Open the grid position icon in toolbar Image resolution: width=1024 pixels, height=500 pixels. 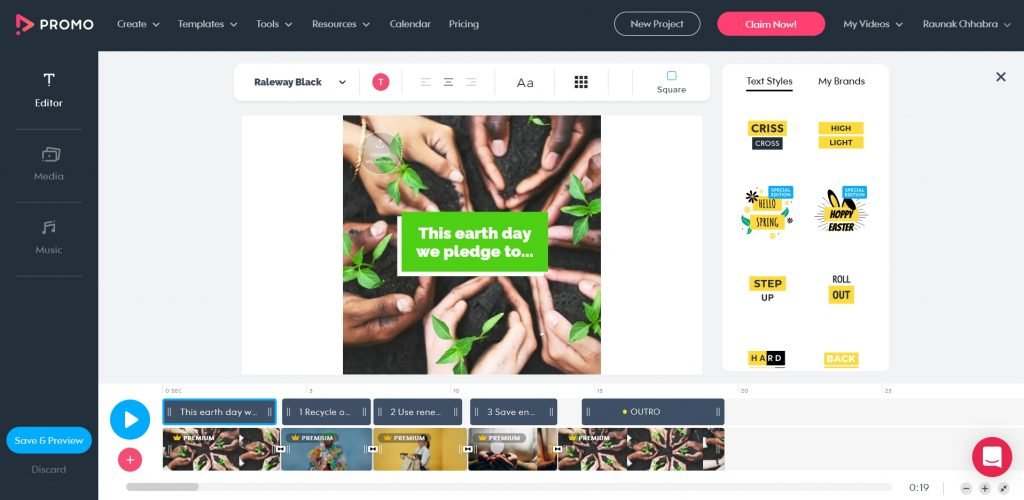pos(581,82)
